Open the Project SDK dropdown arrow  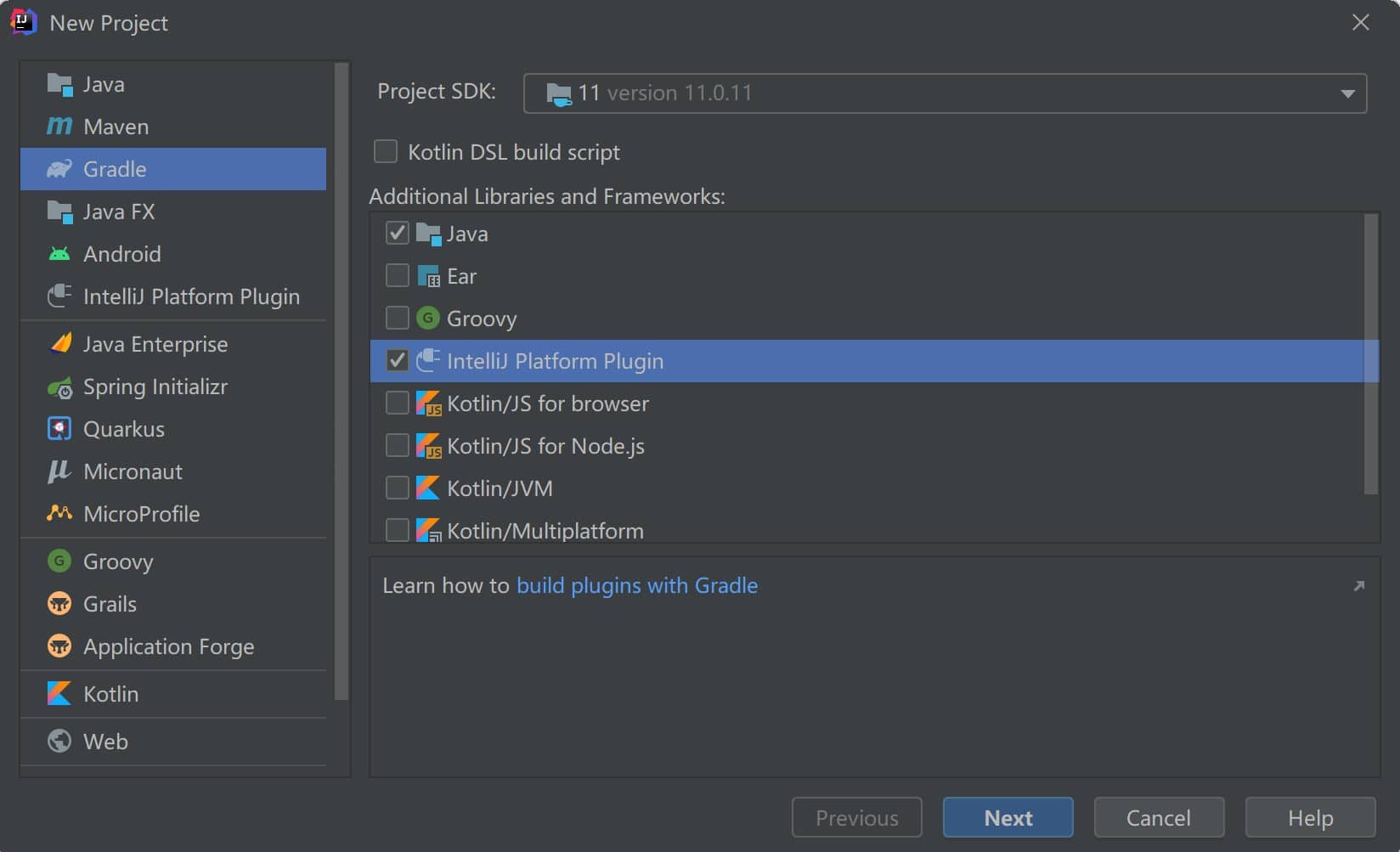[x=1347, y=93]
